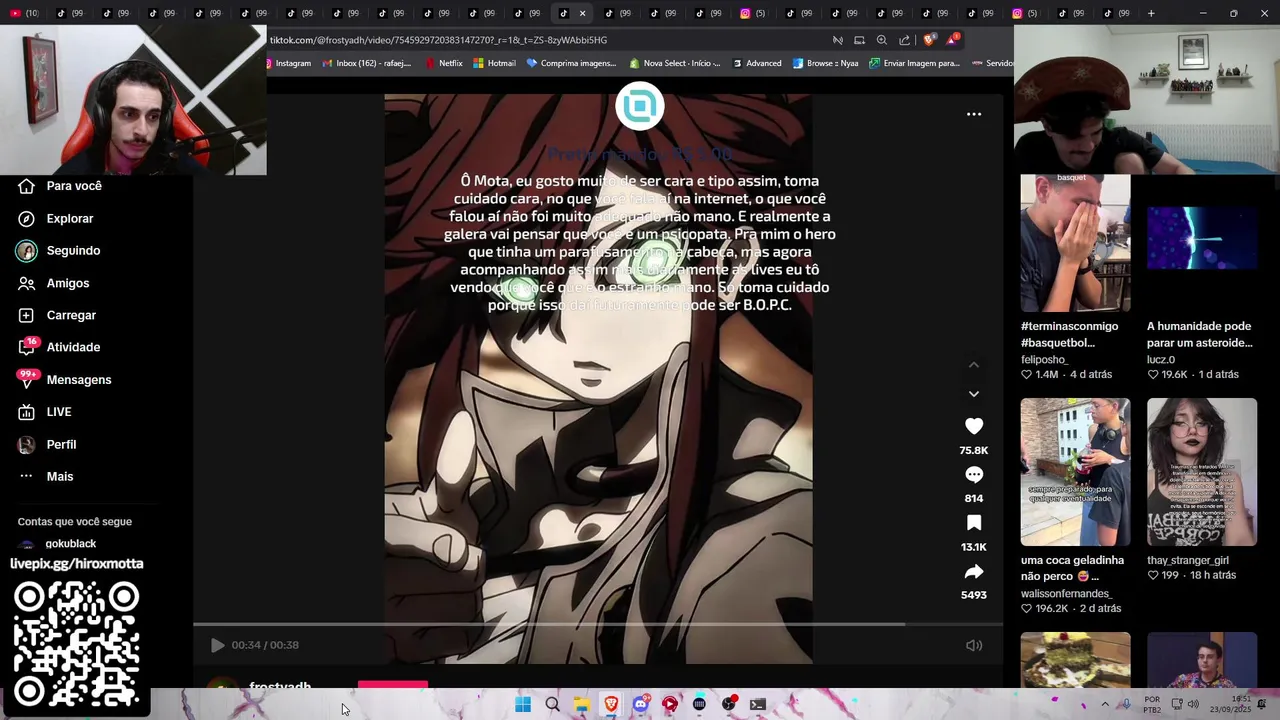
Task: Share the video using the arrow icon
Action: (x=974, y=572)
